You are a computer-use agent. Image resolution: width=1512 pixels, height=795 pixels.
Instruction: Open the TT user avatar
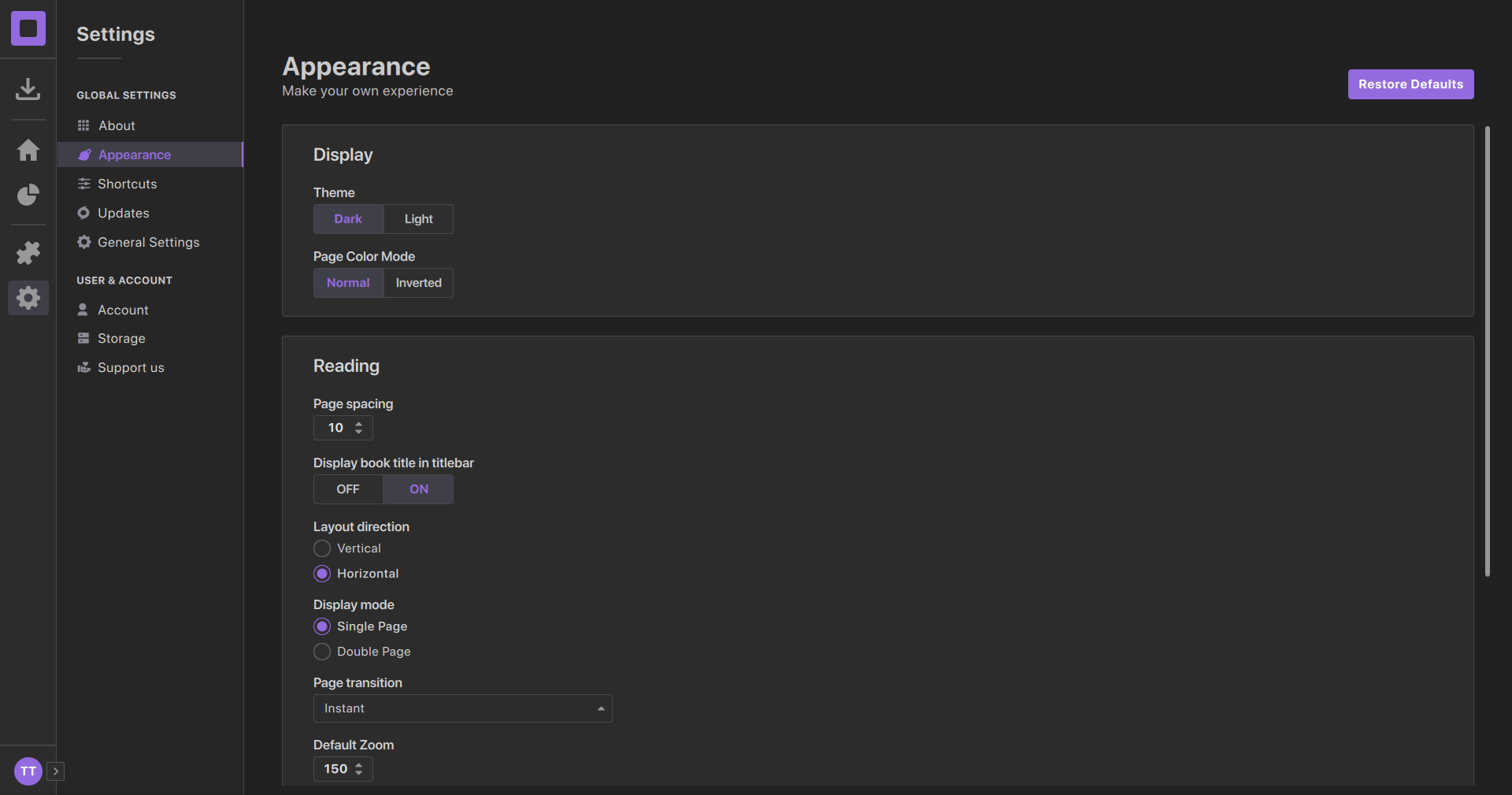[28, 771]
